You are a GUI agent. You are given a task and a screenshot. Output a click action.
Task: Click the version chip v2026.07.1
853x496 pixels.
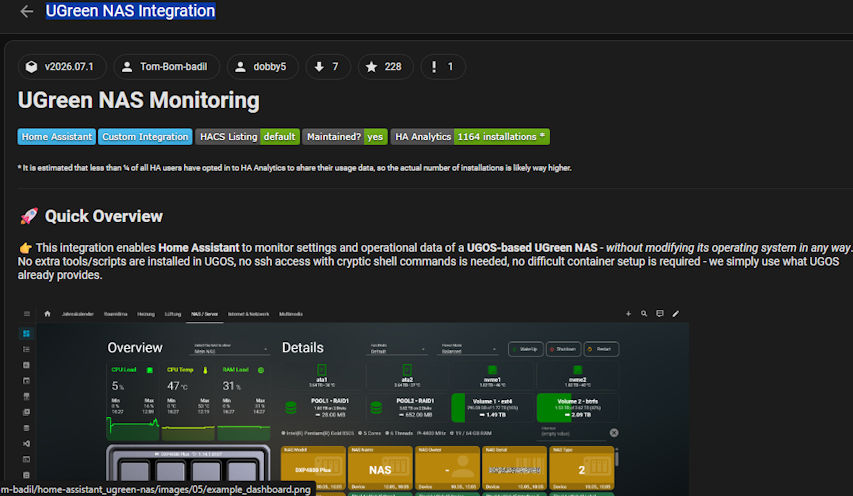[61, 67]
